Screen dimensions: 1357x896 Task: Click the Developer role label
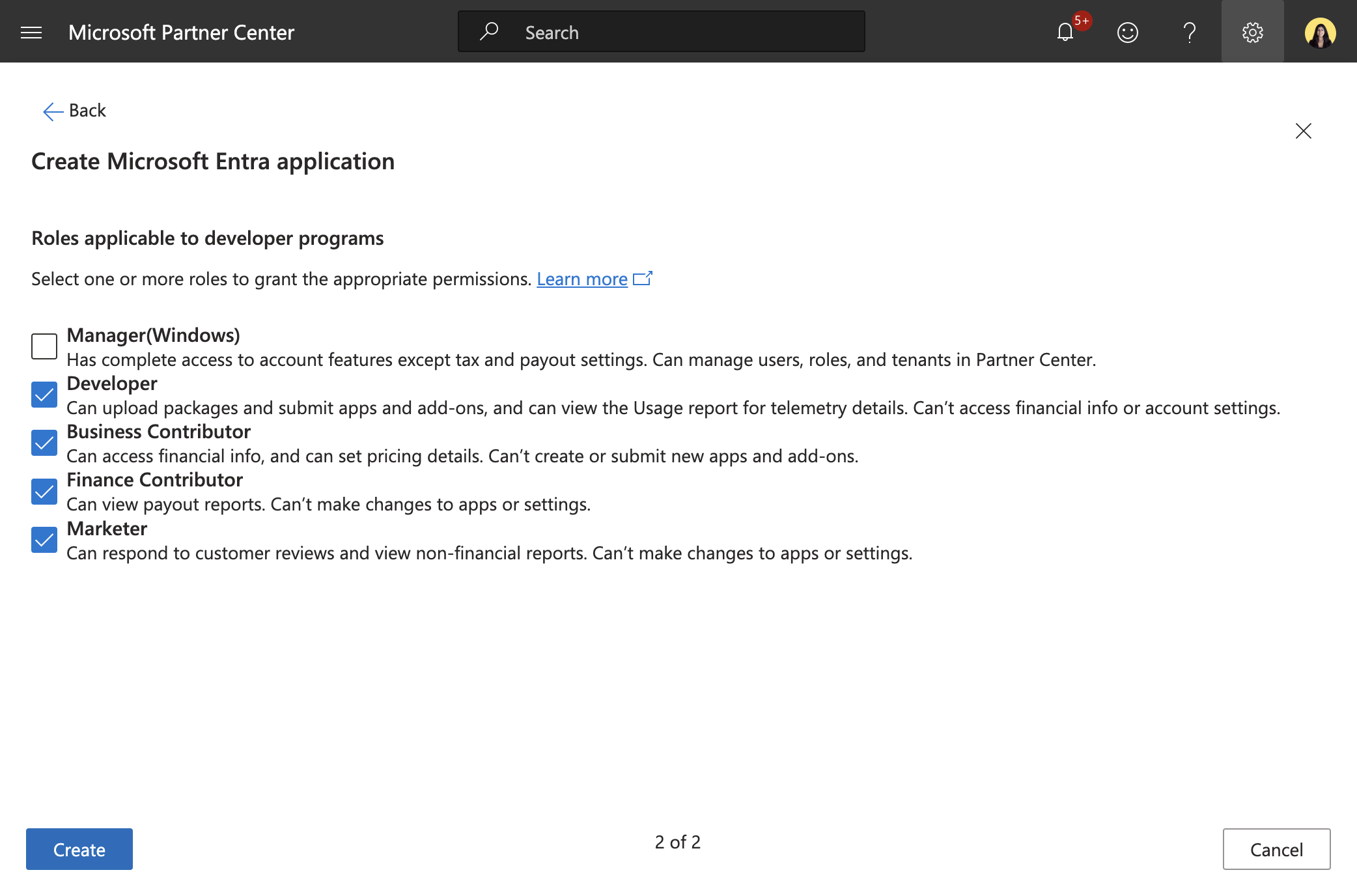tap(112, 383)
